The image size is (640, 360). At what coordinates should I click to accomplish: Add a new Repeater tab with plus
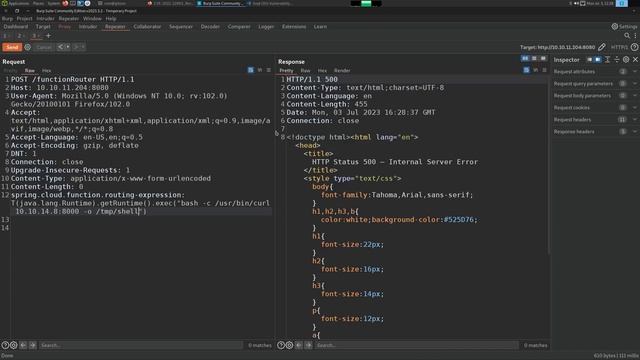point(48,36)
